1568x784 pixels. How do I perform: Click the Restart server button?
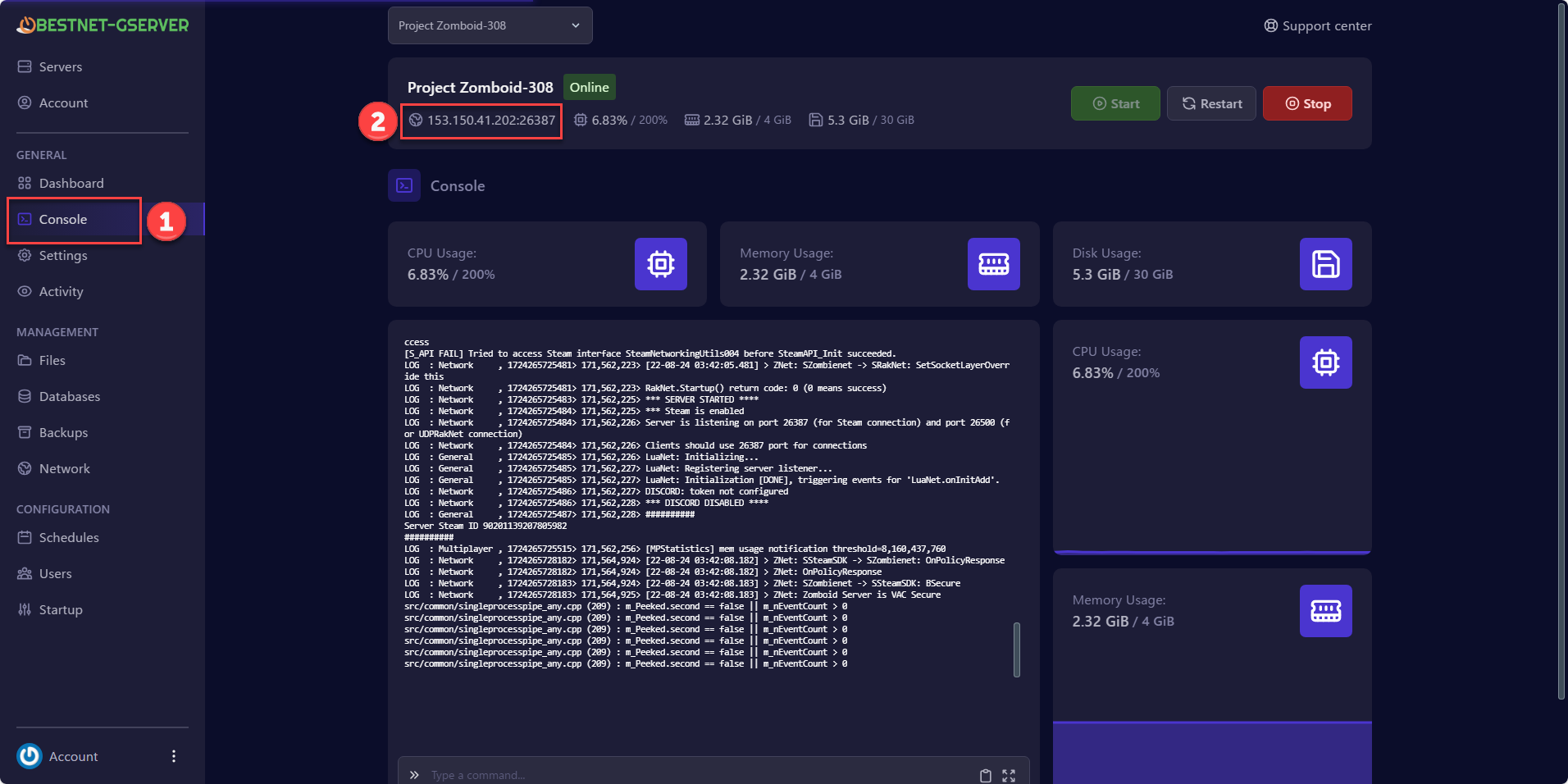pos(1211,103)
